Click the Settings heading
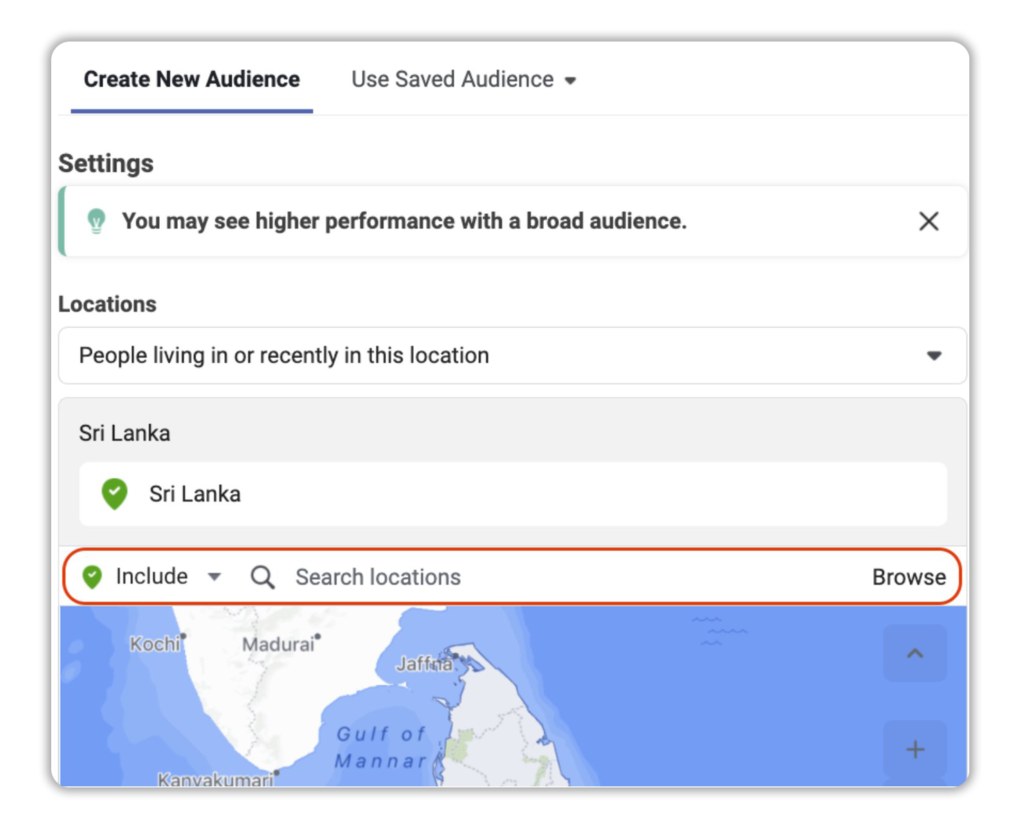 106,163
